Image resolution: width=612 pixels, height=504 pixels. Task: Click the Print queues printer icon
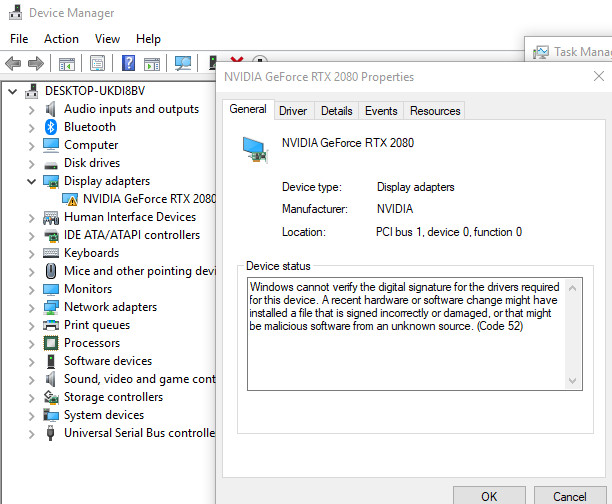tap(51, 325)
